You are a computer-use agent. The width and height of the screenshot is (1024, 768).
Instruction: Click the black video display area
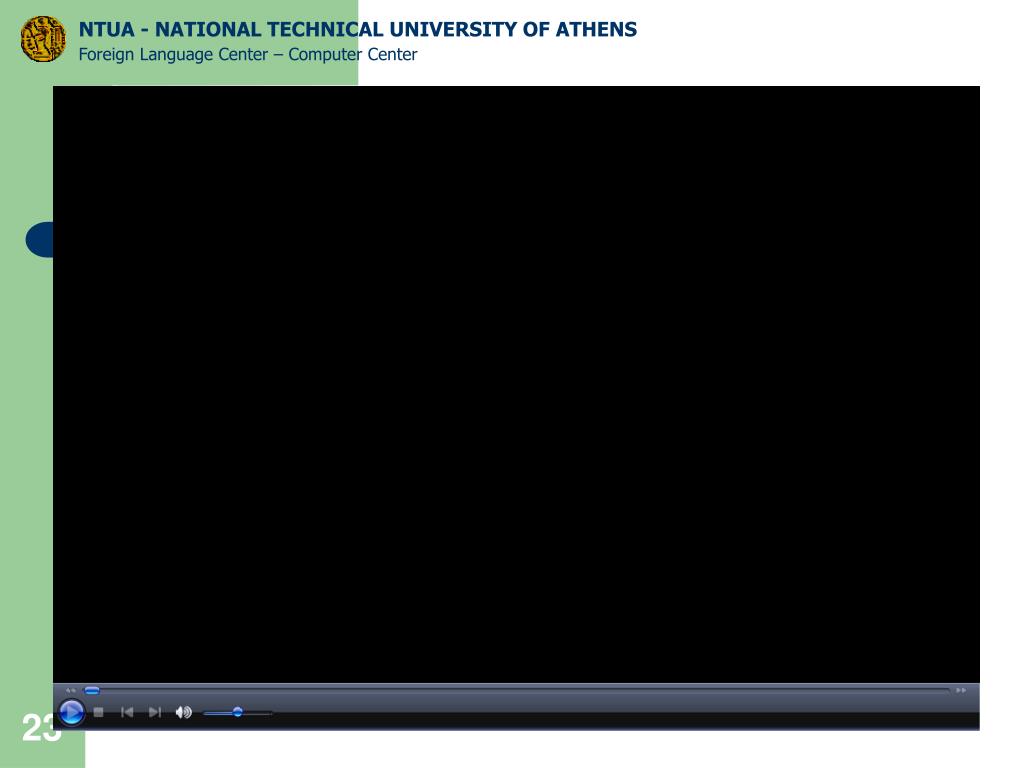click(x=516, y=384)
